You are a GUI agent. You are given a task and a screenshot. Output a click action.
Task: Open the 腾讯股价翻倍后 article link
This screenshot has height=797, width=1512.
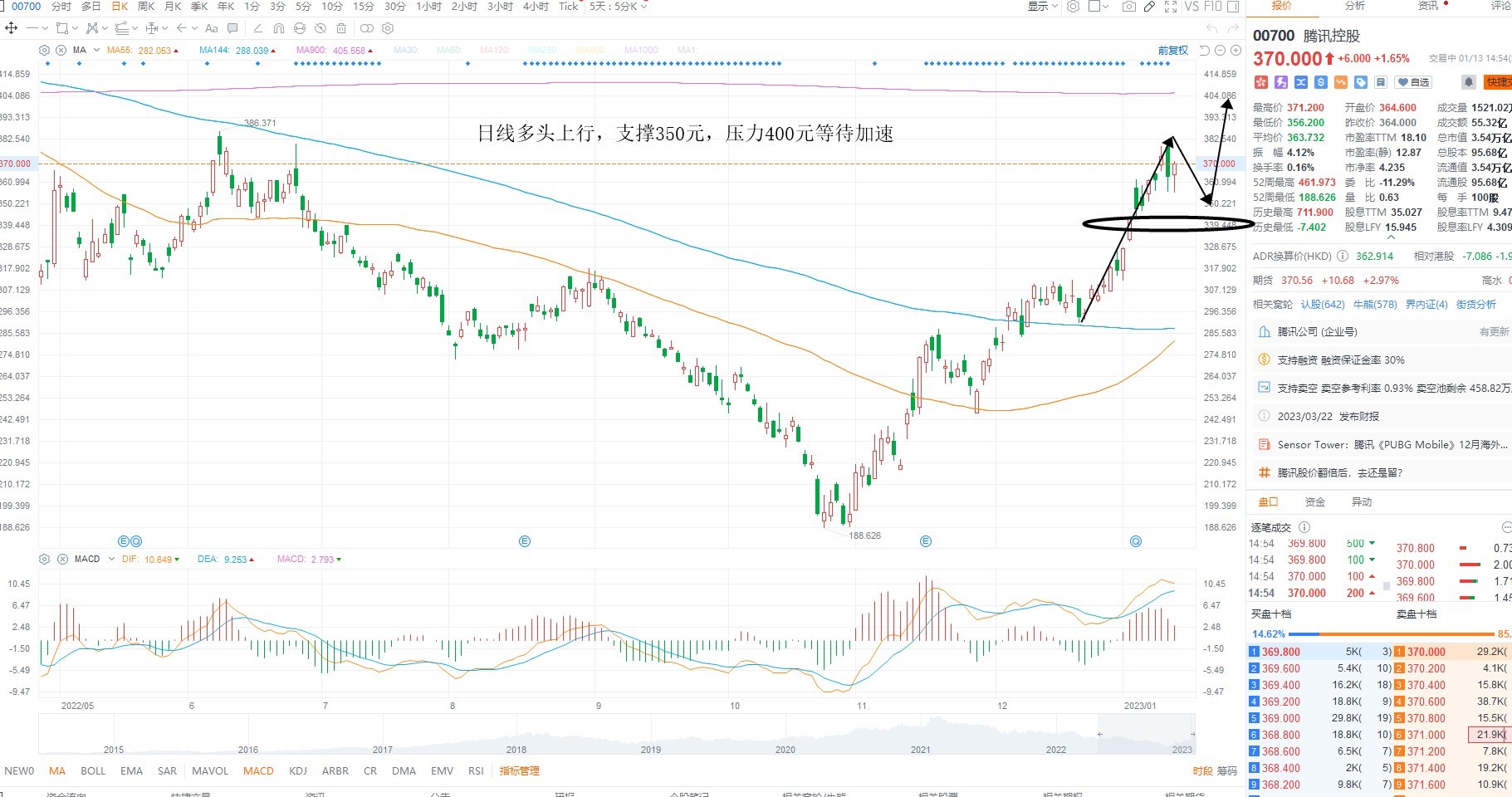coord(1339,472)
